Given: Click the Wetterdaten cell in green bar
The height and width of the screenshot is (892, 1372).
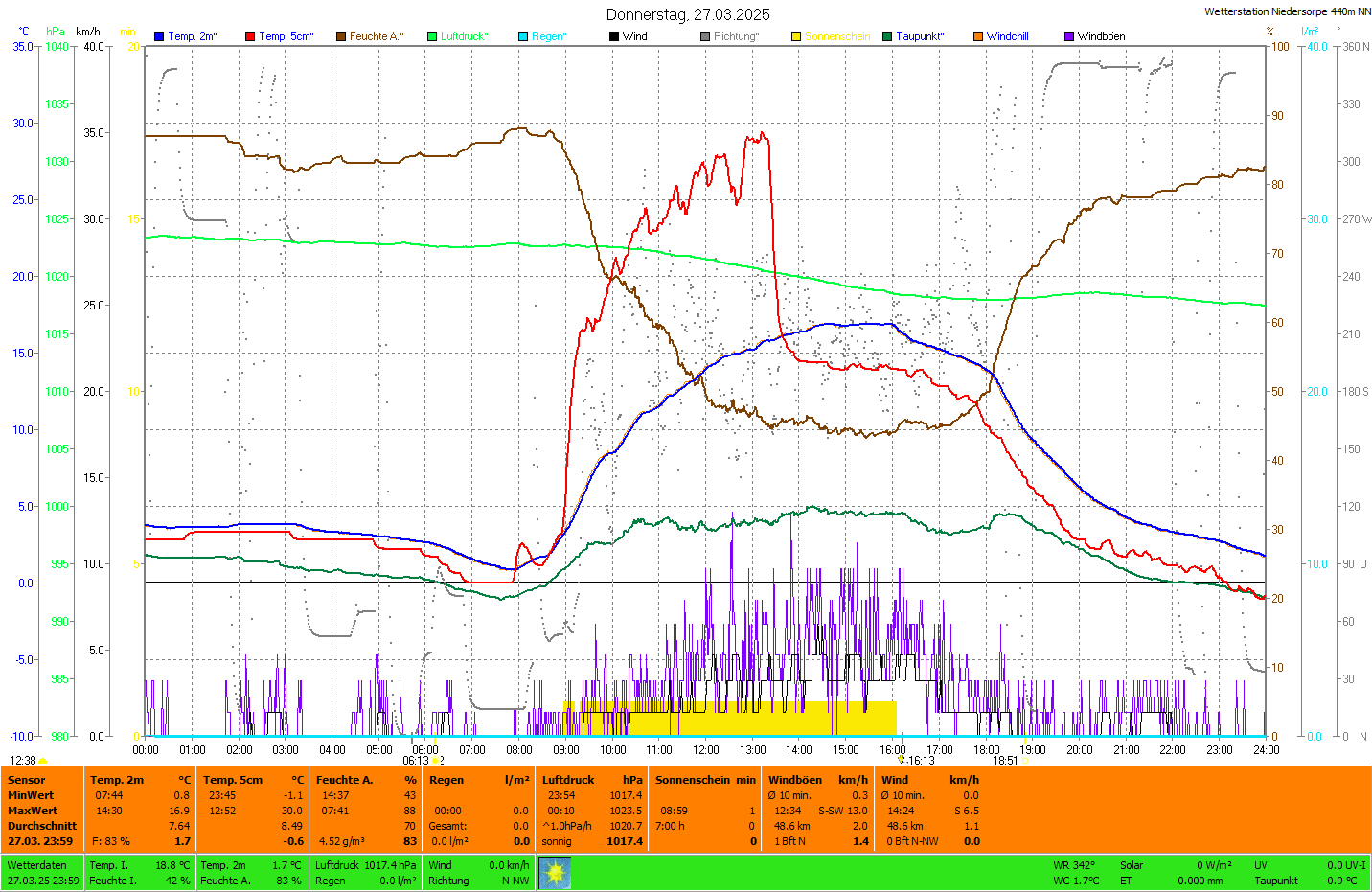Looking at the screenshot, I should click(37, 865).
